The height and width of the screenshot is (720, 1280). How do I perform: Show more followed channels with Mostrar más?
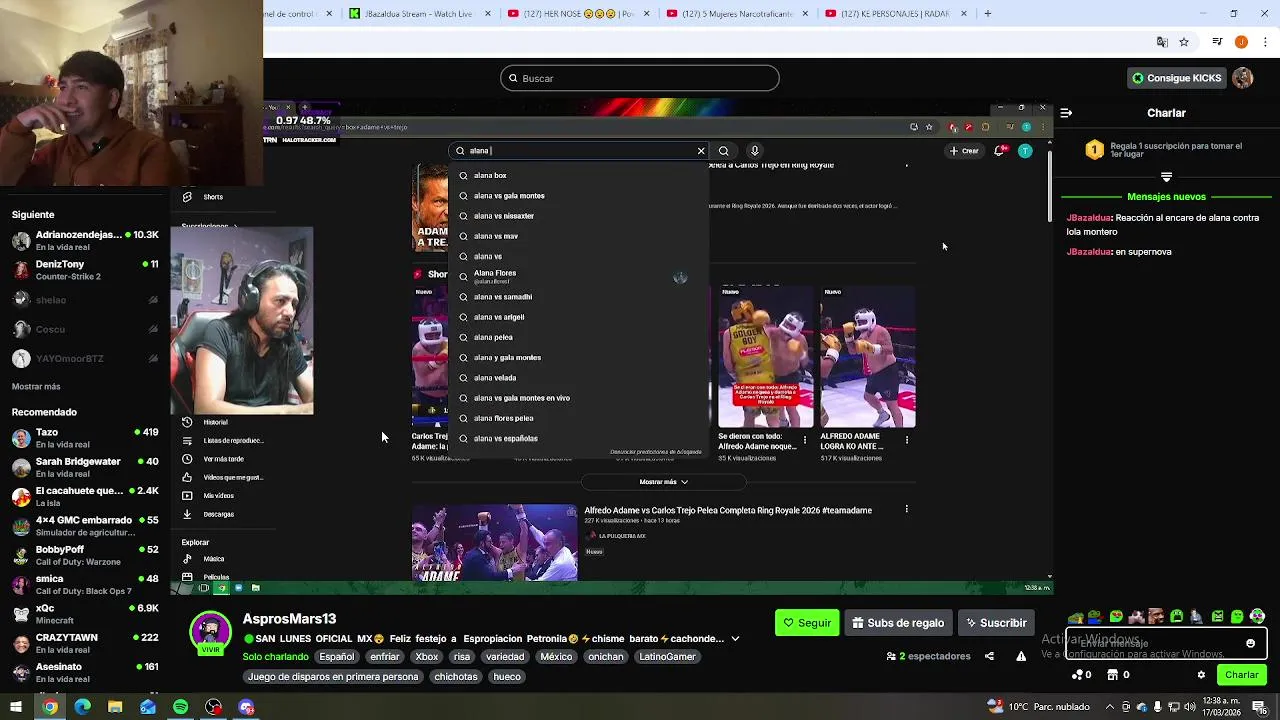click(36, 386)
